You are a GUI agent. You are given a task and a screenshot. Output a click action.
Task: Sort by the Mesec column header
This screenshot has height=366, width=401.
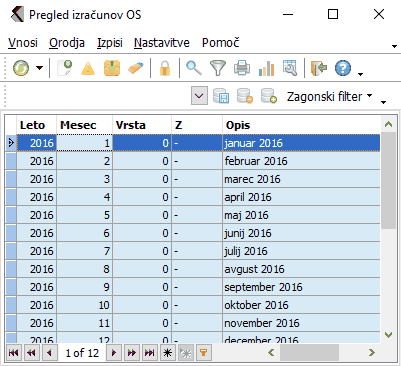85,125
